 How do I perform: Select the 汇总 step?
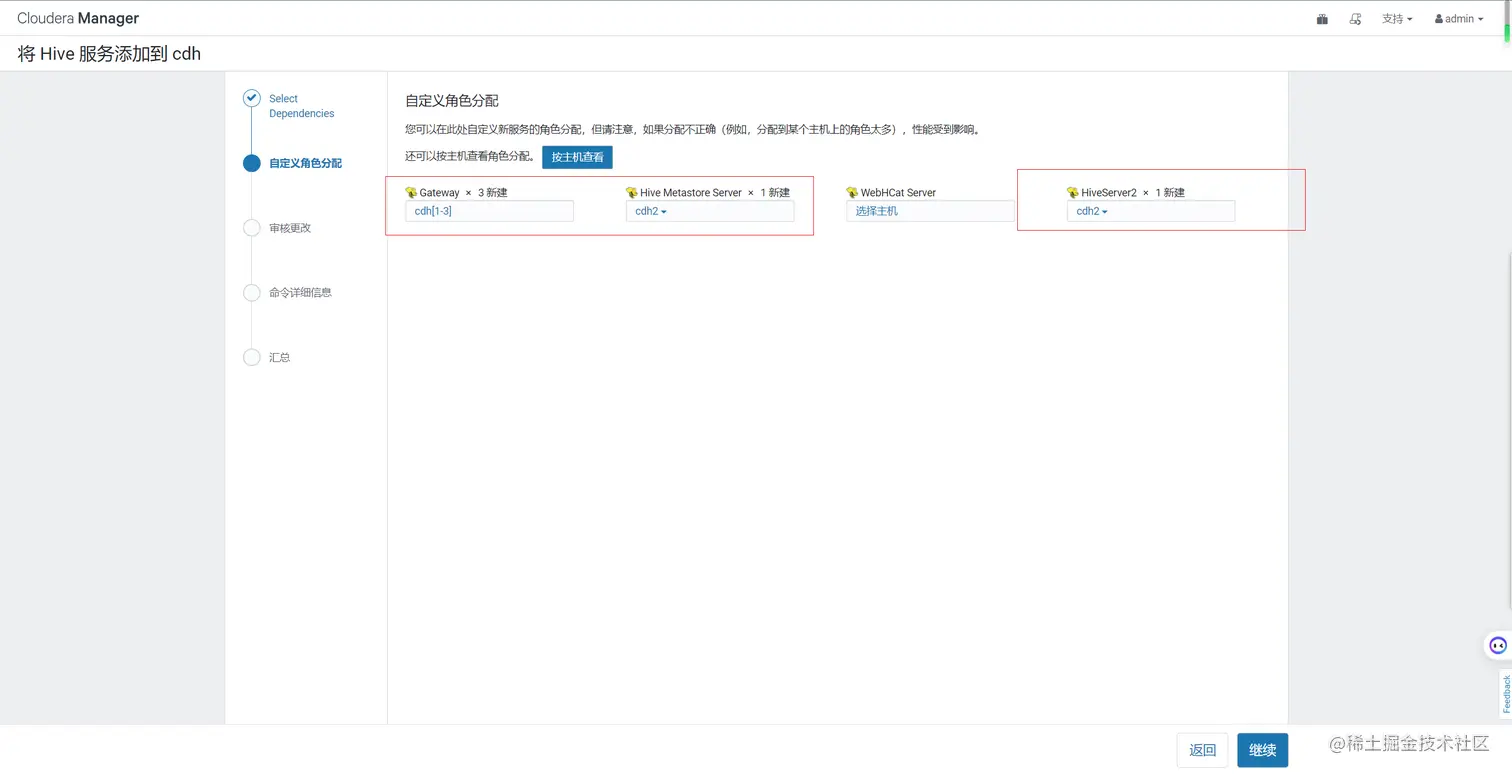(x=280, y=357)
